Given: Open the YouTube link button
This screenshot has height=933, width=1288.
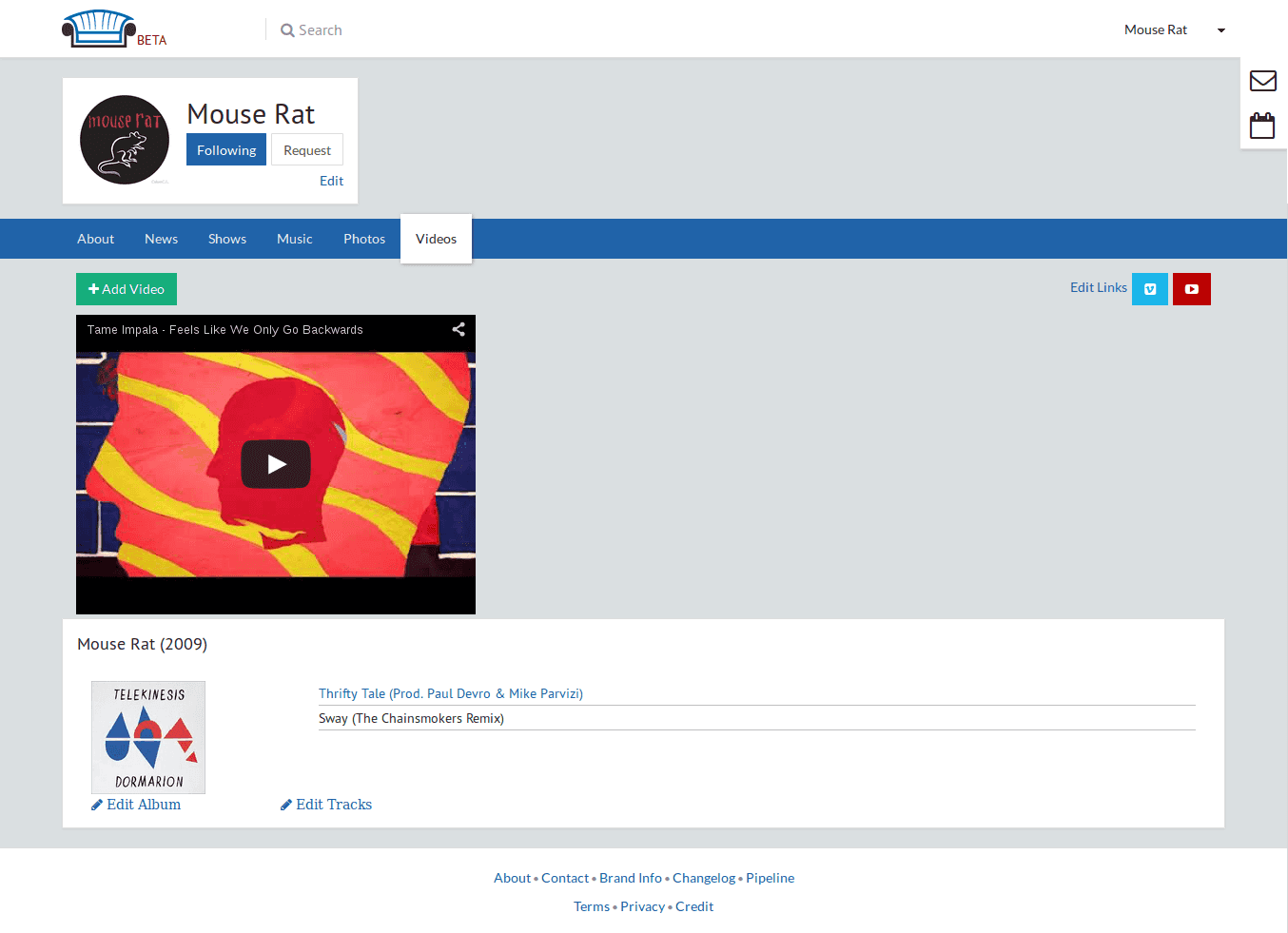Looking at the screenshot, I should coord(1192,289).
